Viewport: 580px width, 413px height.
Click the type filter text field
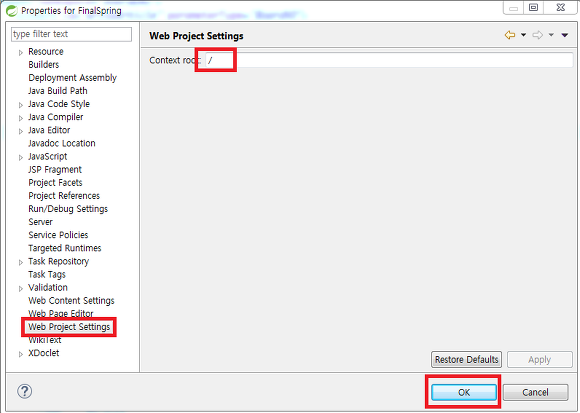(71, 34)
